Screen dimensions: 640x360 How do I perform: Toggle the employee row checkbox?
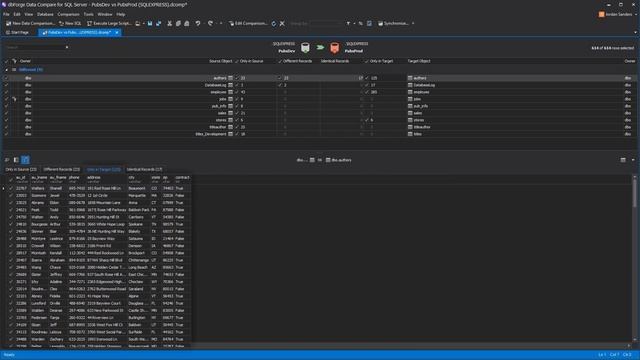pos(6,92)
